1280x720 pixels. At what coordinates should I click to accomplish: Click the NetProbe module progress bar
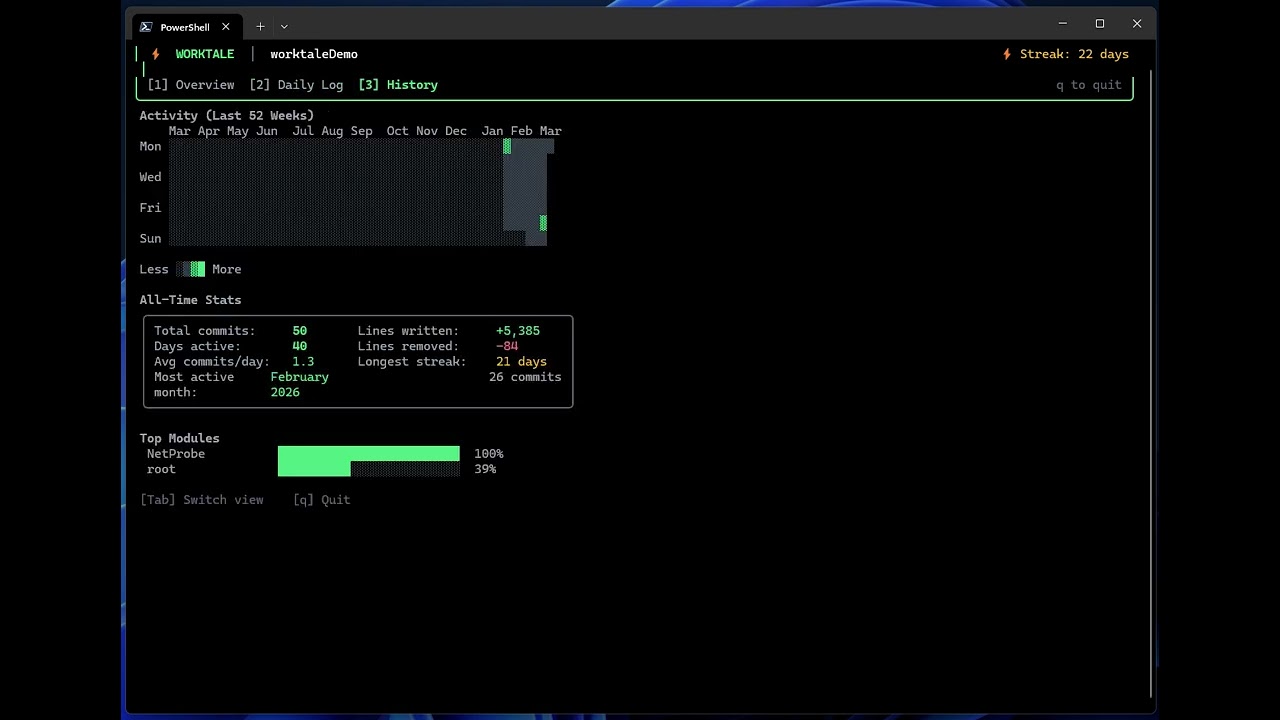click(369, 454)
